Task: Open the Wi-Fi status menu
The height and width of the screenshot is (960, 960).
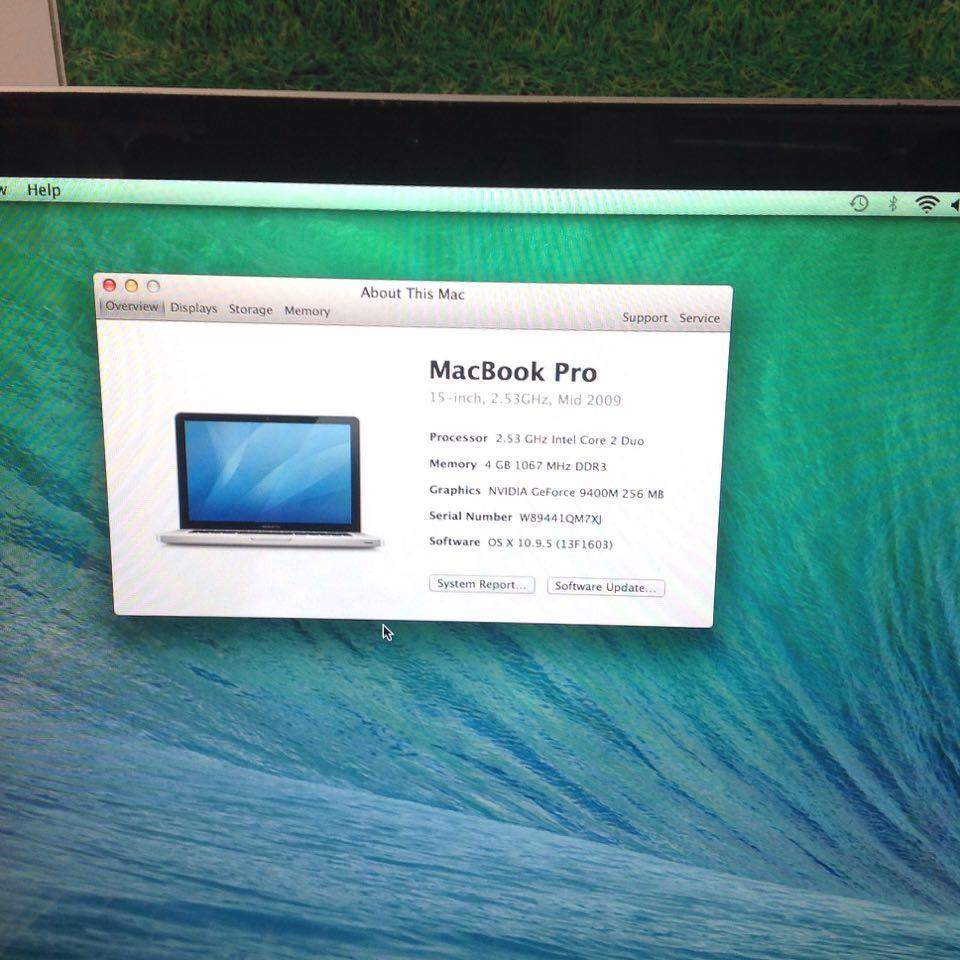Action: pos(928,204)
